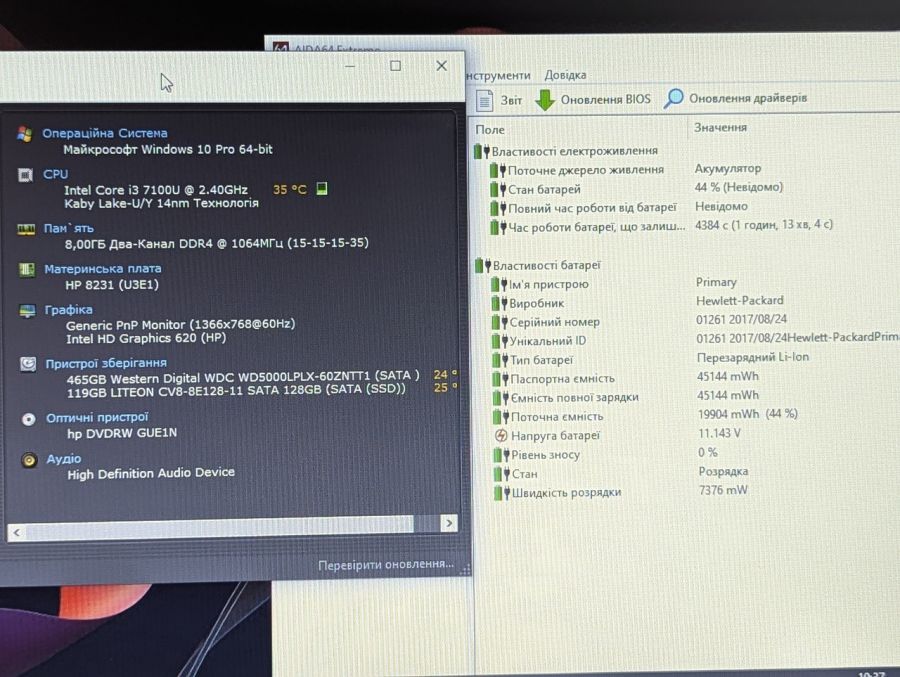The image size is (900, 677).
Task: Click the battery icon beside Стан батарей
Action: point(498,189)
